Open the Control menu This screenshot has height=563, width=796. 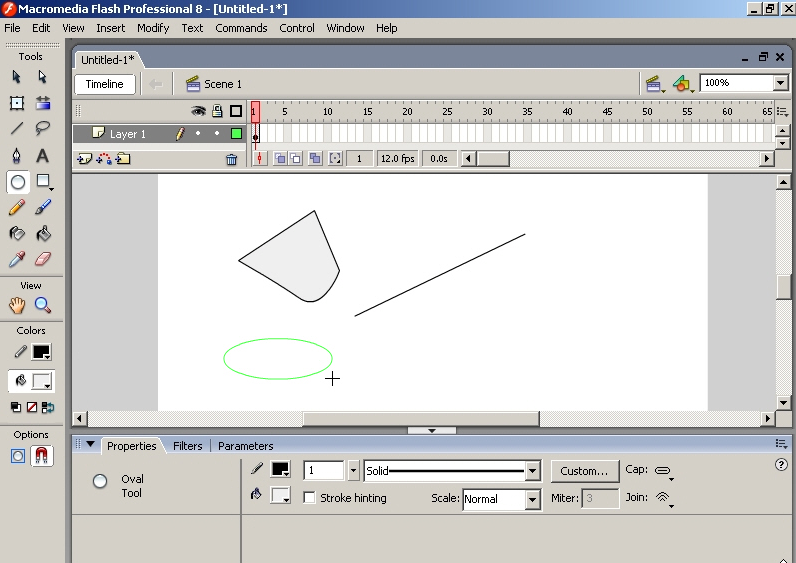click(x=297, y=28)
